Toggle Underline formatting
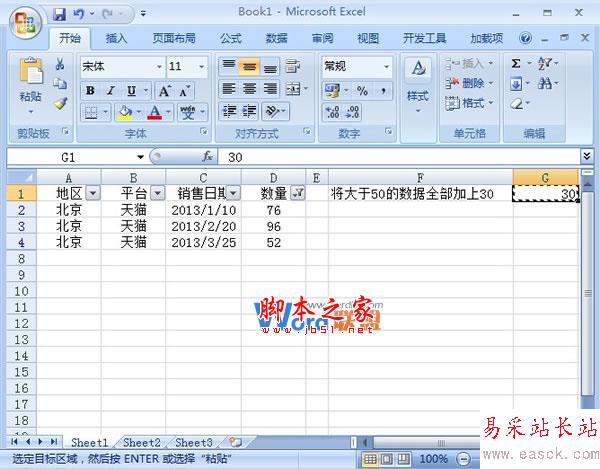The height and width of the screenshot is (469, 600). click(132, 91)
